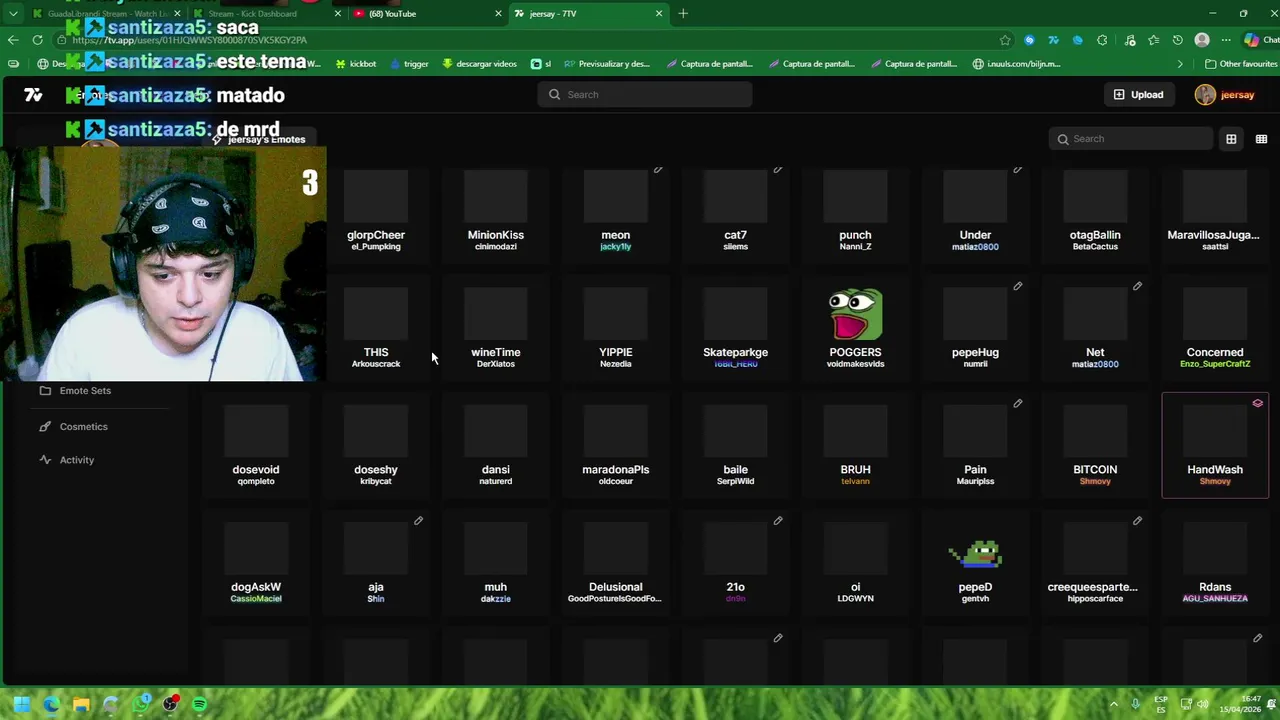This screenshot has height=720, width=1280.
Task: Open Spotify from the taskbar
Action: pyautogui.click(x=199, y=704)
